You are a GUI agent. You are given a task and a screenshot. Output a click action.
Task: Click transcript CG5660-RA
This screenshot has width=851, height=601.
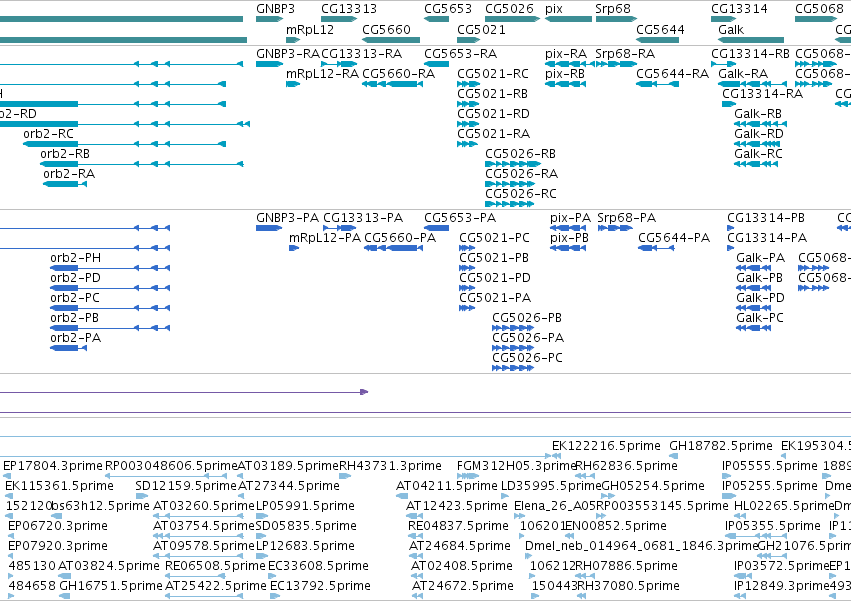(x=398, y=74)
